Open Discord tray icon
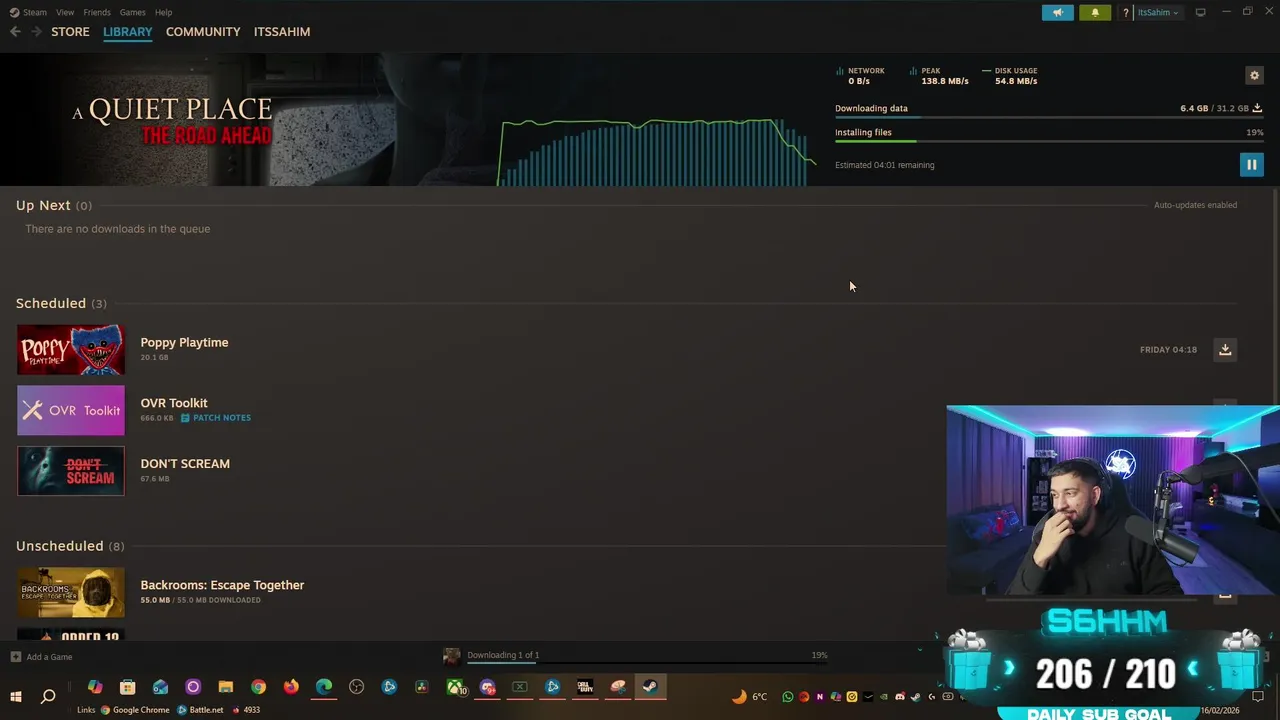The width and height of the screenshot is (1280, 720). click(900, 697)
